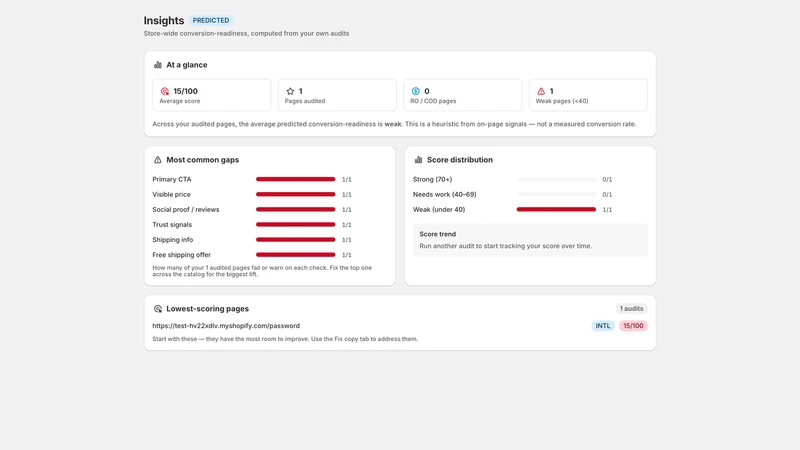The height and width of the screenshot is (450, 800).
Task: Click the Shipping info label
Action: (x=172, y=239)
